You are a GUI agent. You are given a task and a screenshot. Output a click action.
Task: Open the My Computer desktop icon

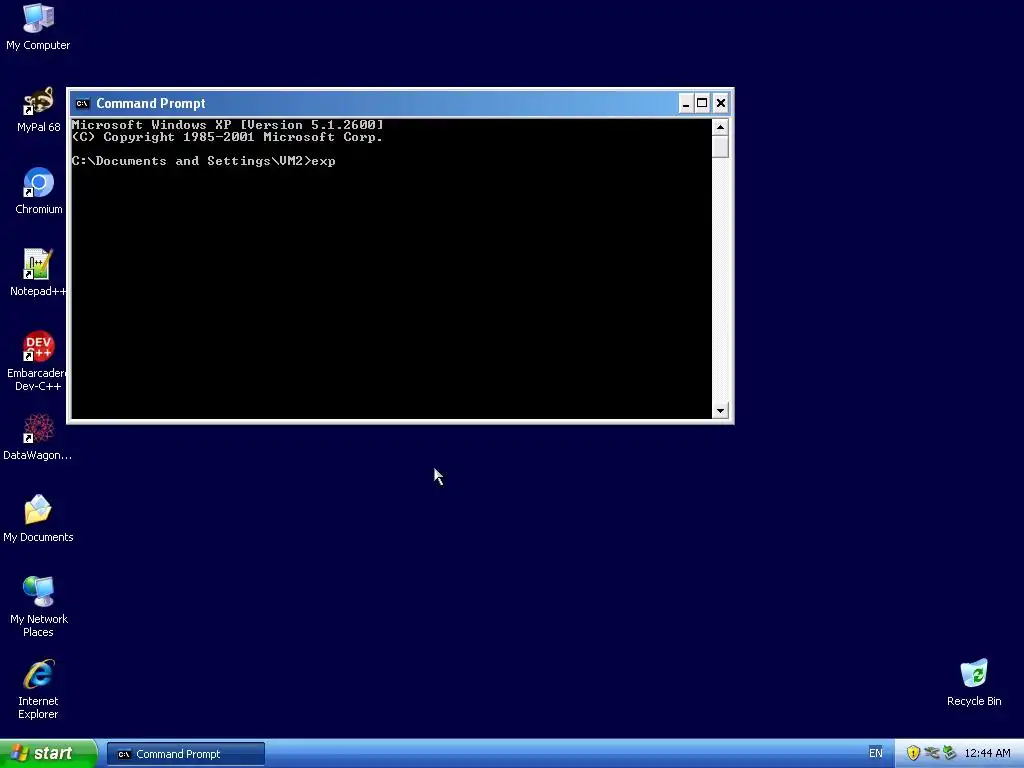[x=38, y=26]
